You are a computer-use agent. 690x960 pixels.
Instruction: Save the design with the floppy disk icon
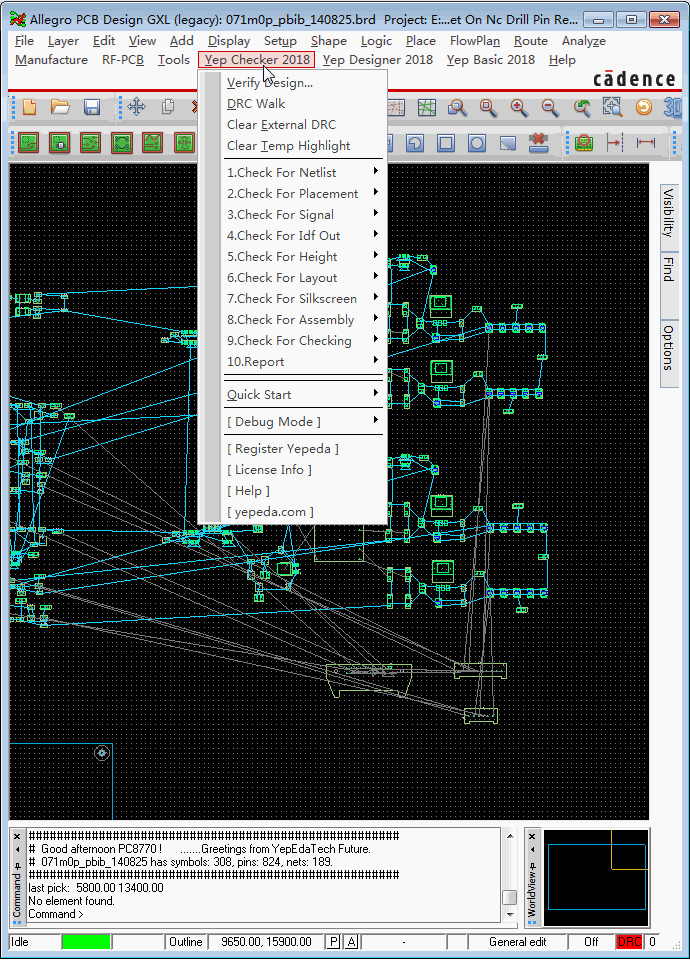pos(92,107)
